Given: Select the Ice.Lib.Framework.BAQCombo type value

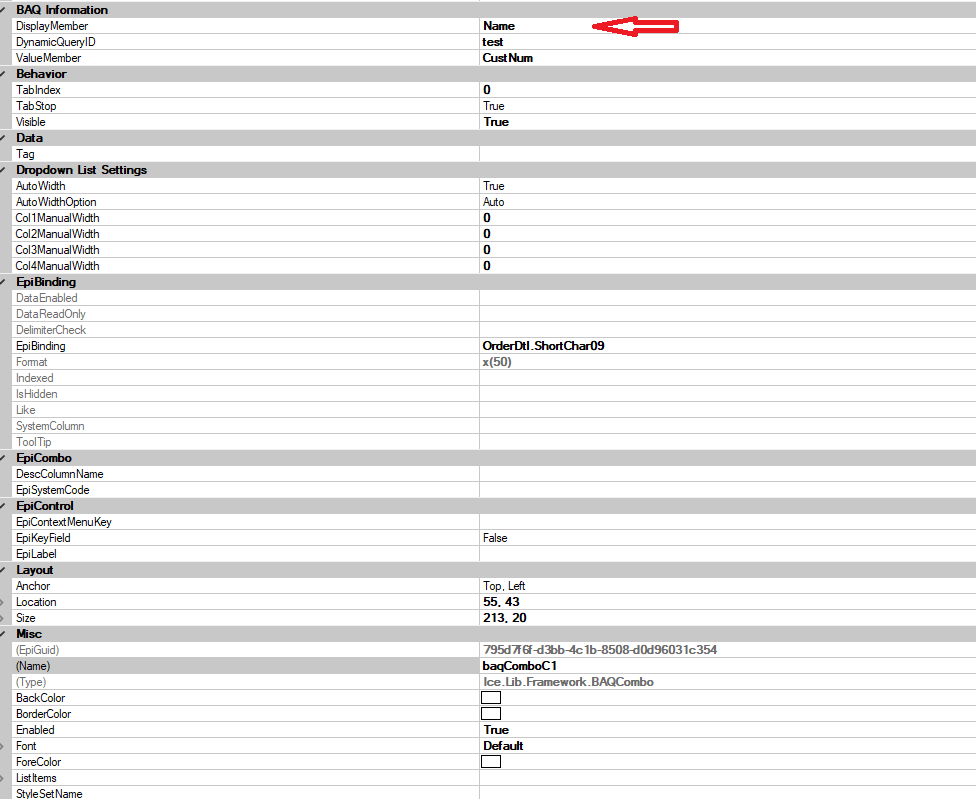Looking at the screenshot, I should (568, 682).
